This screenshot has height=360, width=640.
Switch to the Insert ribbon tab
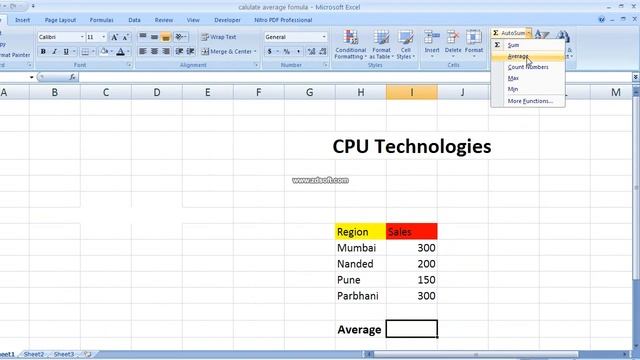click(x=22, y=20)
